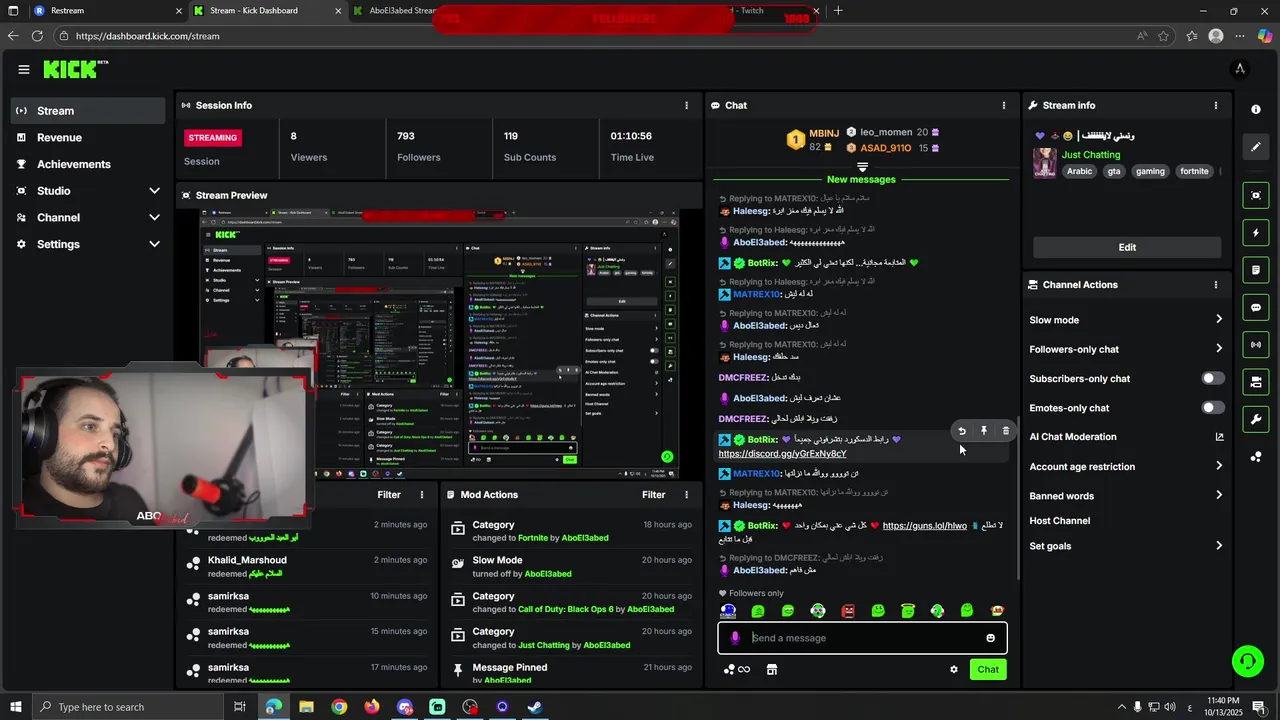This screenshot has width=1280, height=720.
Task: Open Slow mode options
Action: point(1126,320)
